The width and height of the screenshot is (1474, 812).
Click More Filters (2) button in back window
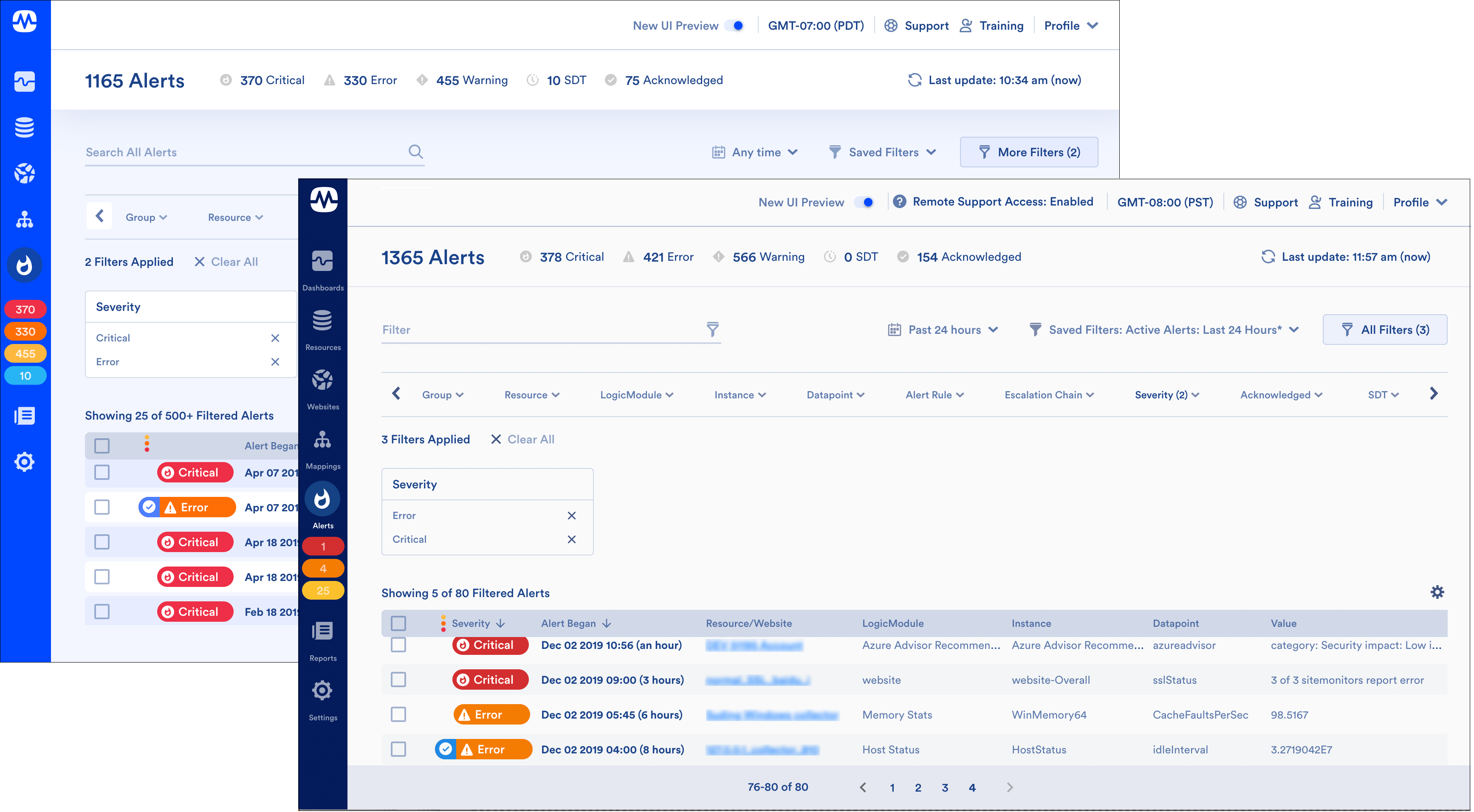click(1029, 152)
